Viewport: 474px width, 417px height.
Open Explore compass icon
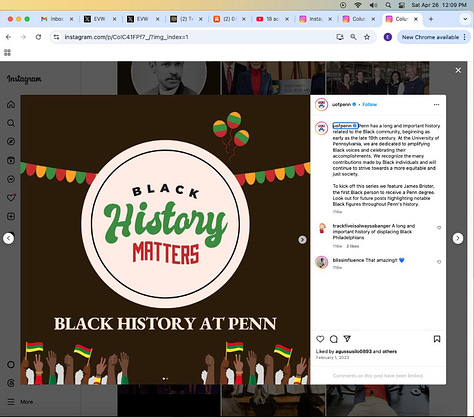pos(11,142)
